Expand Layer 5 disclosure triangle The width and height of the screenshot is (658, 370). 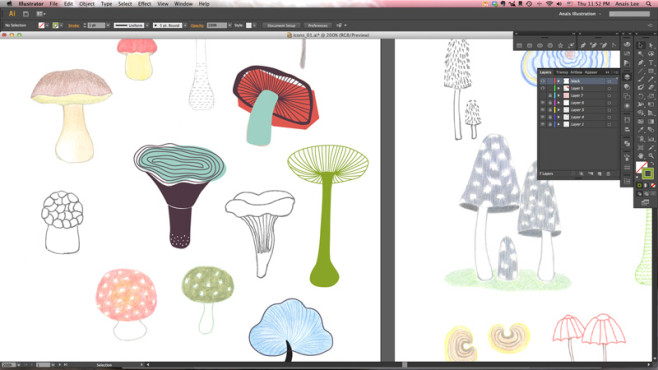[559, 89]
